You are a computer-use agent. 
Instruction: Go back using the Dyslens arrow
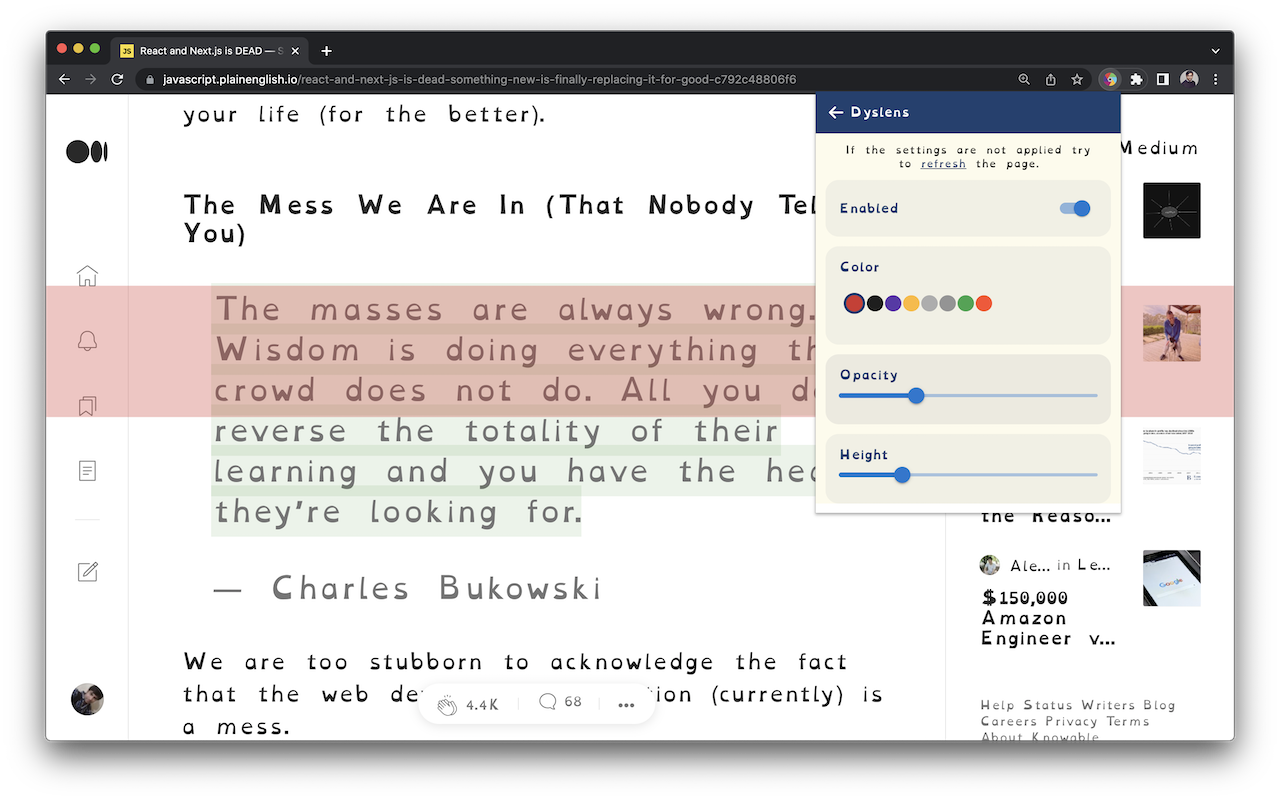pos(836,113)
